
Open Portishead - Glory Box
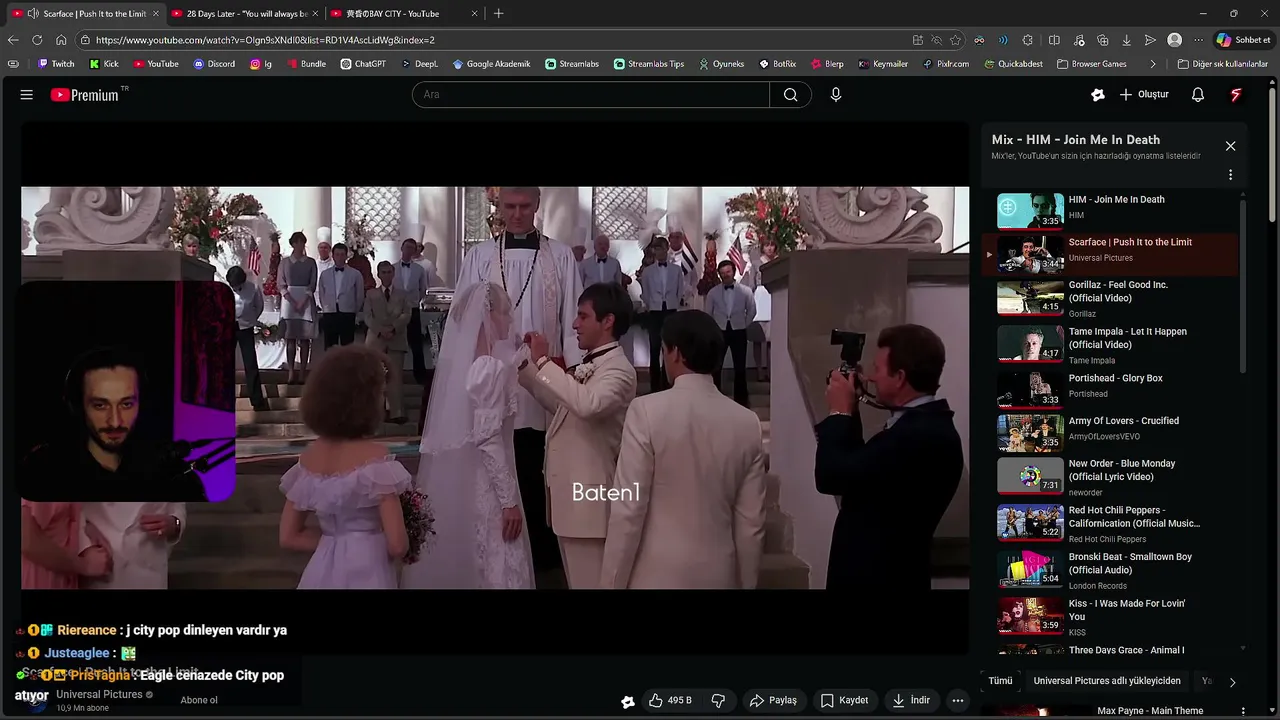click(x=1110, y=389)
